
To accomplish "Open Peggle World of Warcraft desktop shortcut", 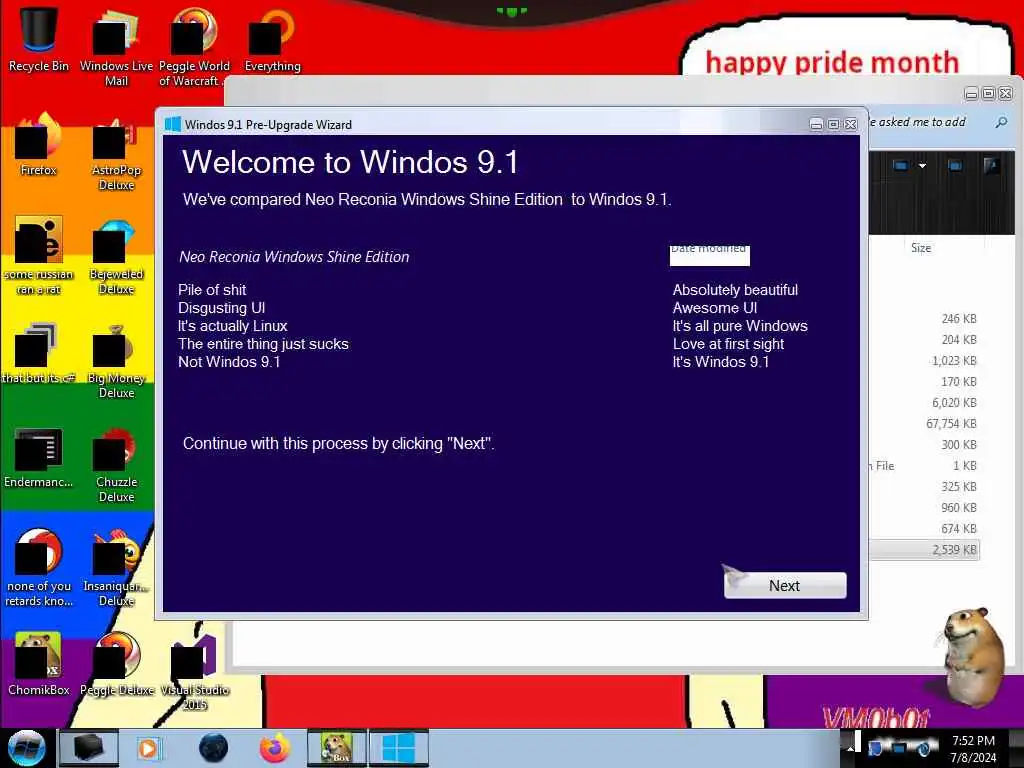I will (x=194, y=46).
